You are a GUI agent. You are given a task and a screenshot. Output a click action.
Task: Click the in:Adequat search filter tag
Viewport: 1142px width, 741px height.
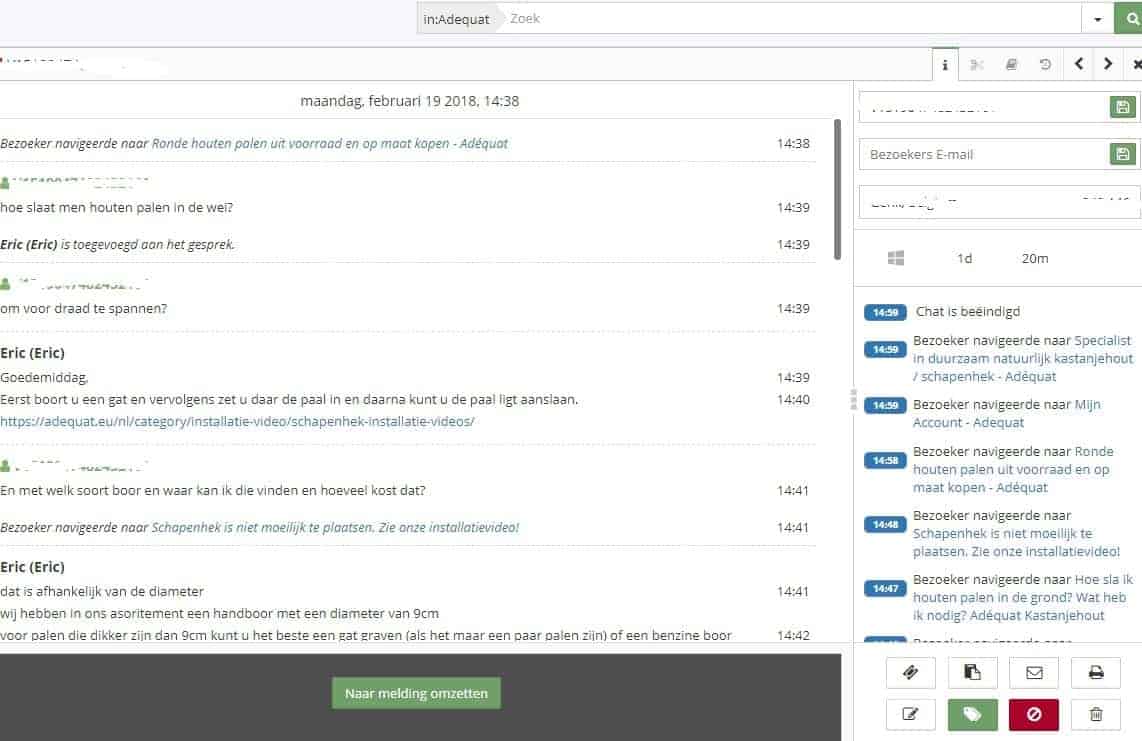(x=457, y=19)
